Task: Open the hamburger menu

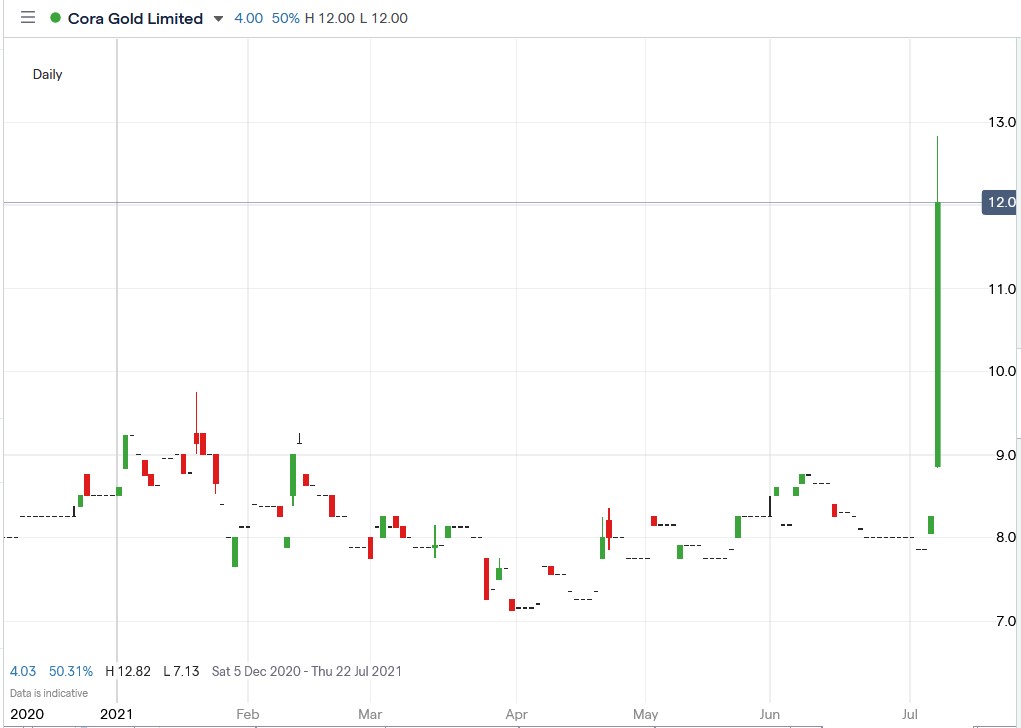Action: point(27,17)
